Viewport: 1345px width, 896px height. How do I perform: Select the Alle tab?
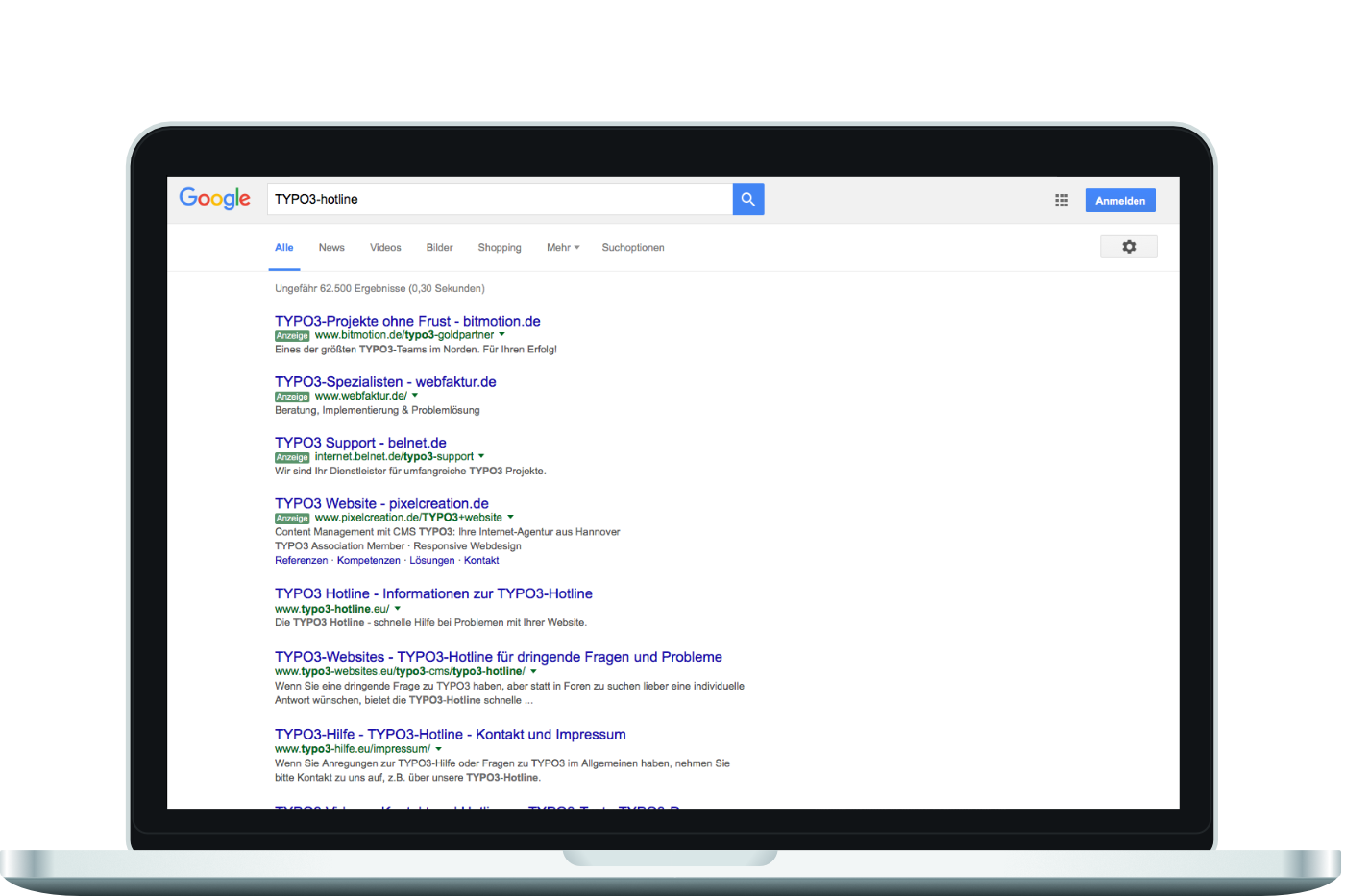[284, 248]
